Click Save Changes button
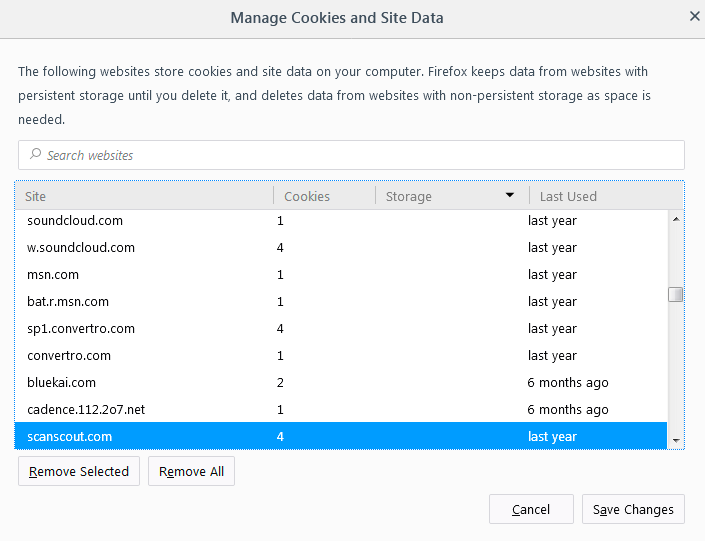 pyautogui.click(x=633, y=509)
